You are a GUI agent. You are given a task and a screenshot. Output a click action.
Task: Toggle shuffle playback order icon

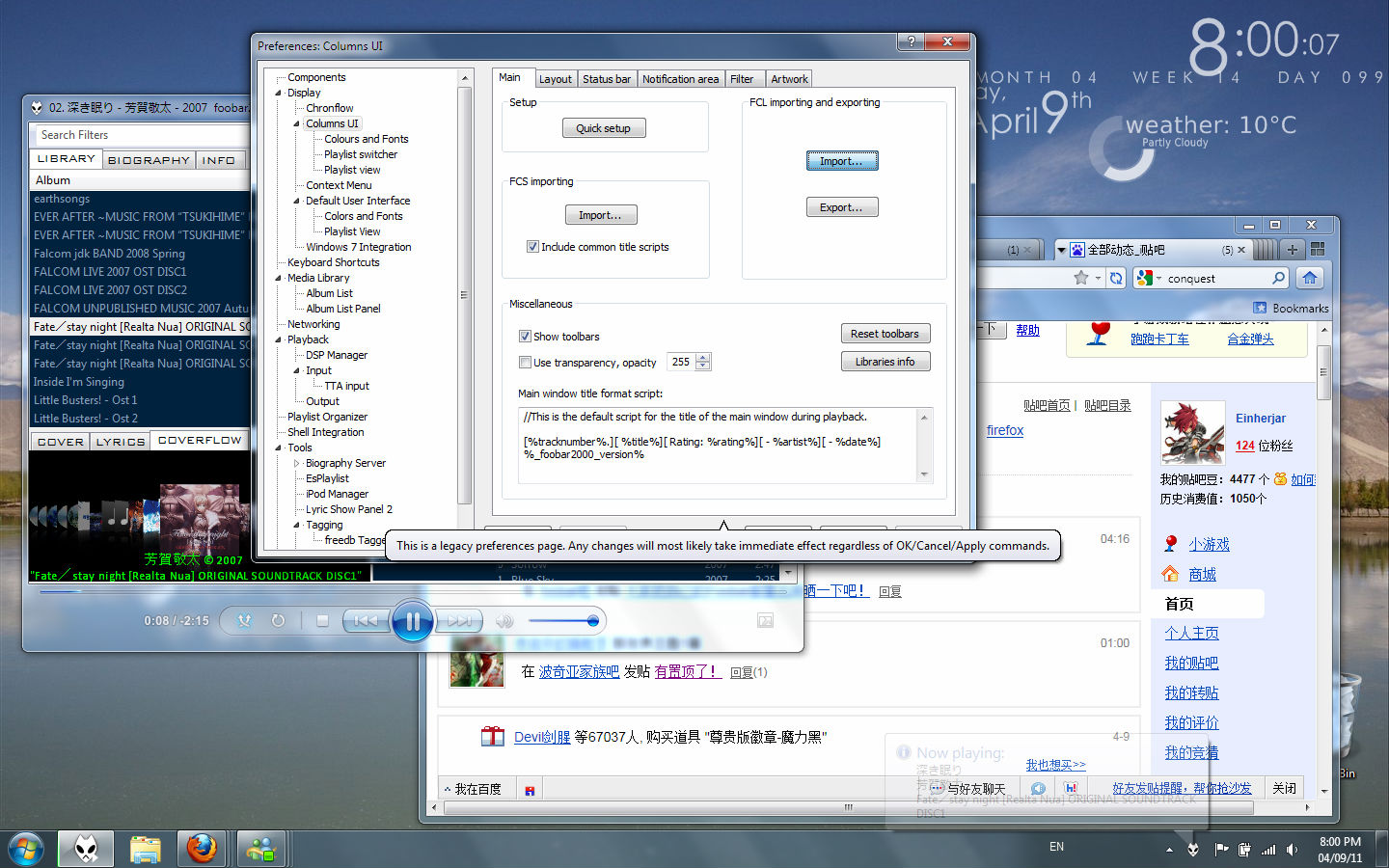[244, 621]
